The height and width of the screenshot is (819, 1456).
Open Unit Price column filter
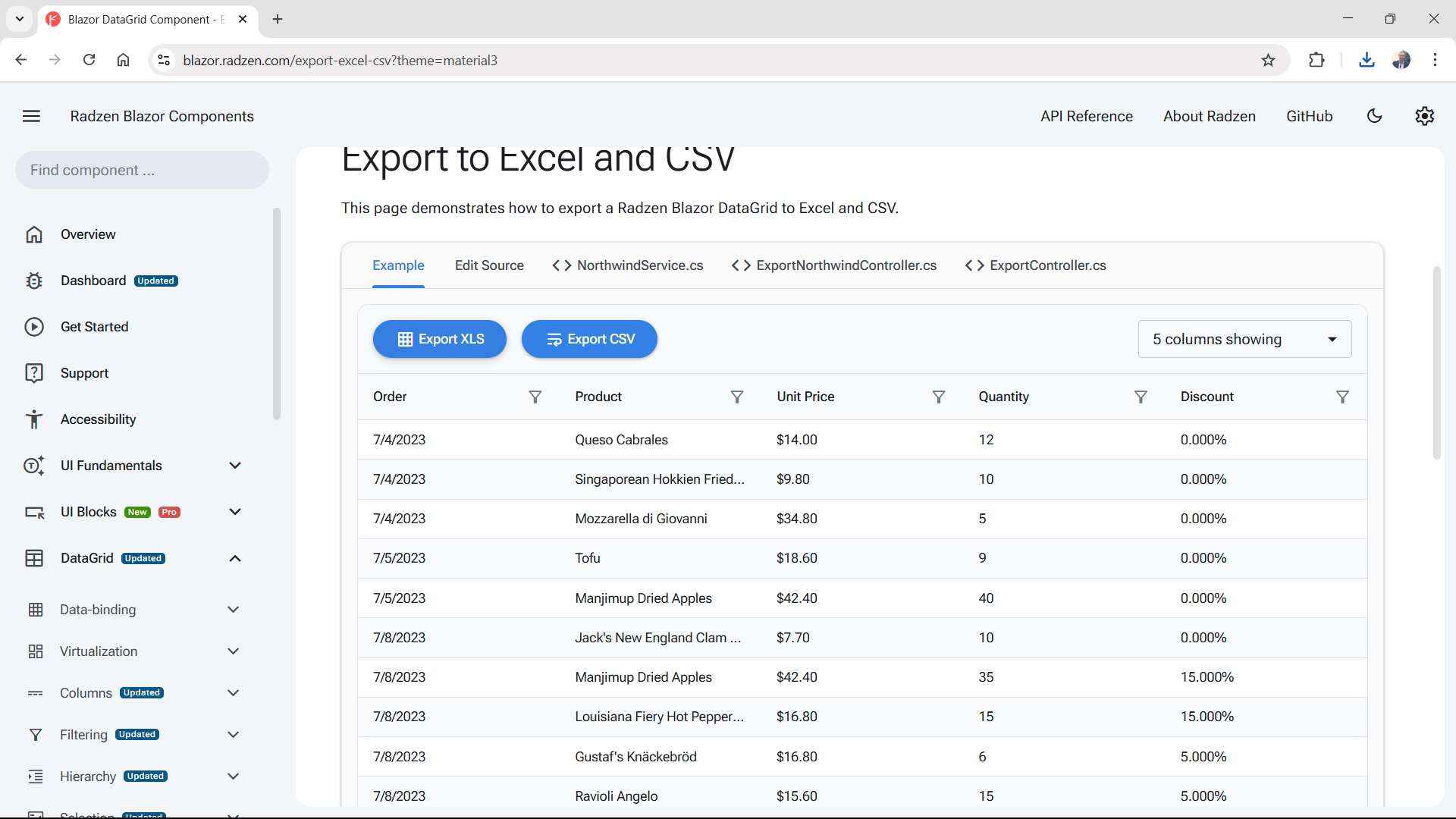coord(938,397)
